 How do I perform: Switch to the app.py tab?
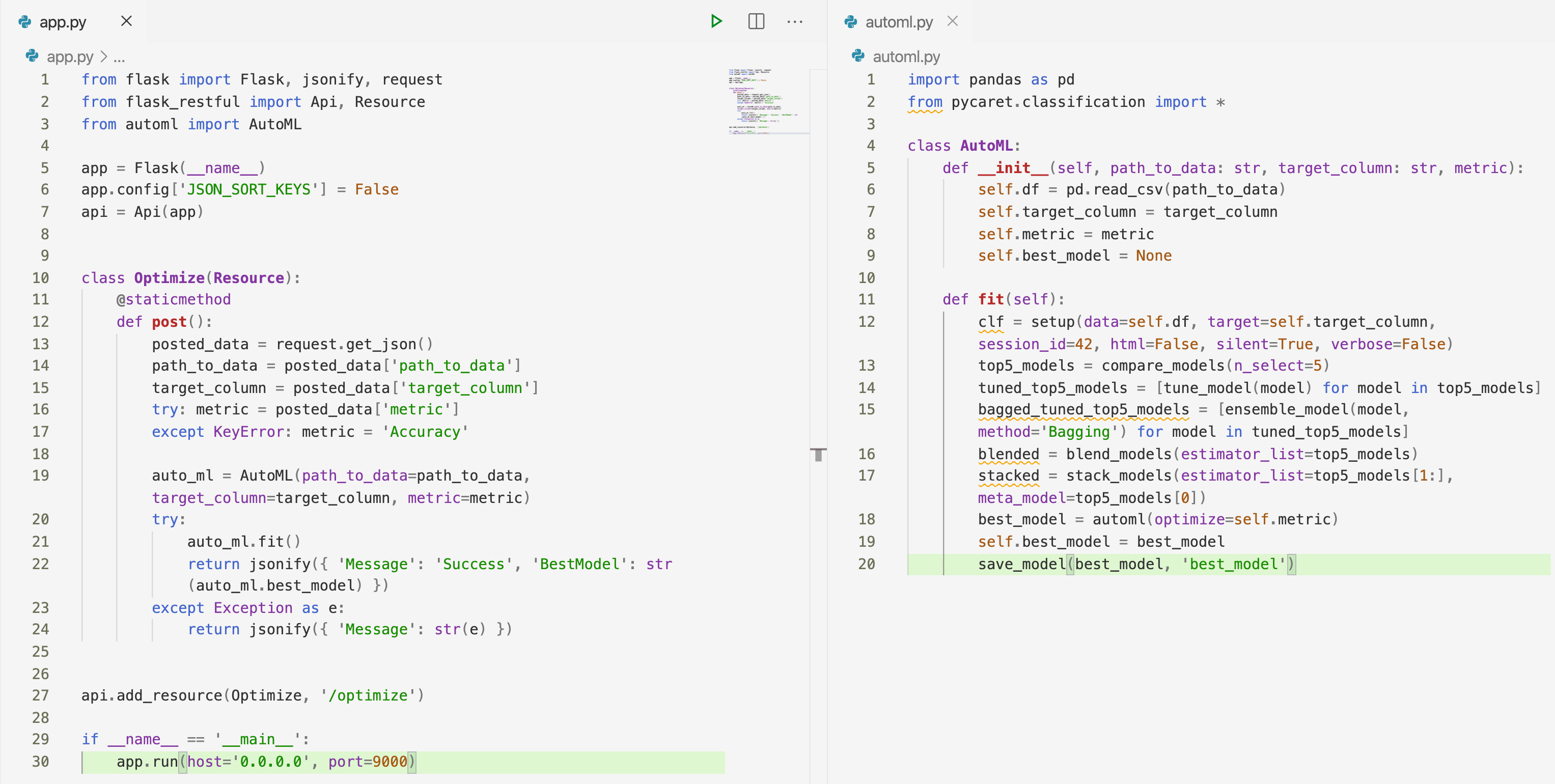click(63, 22)
